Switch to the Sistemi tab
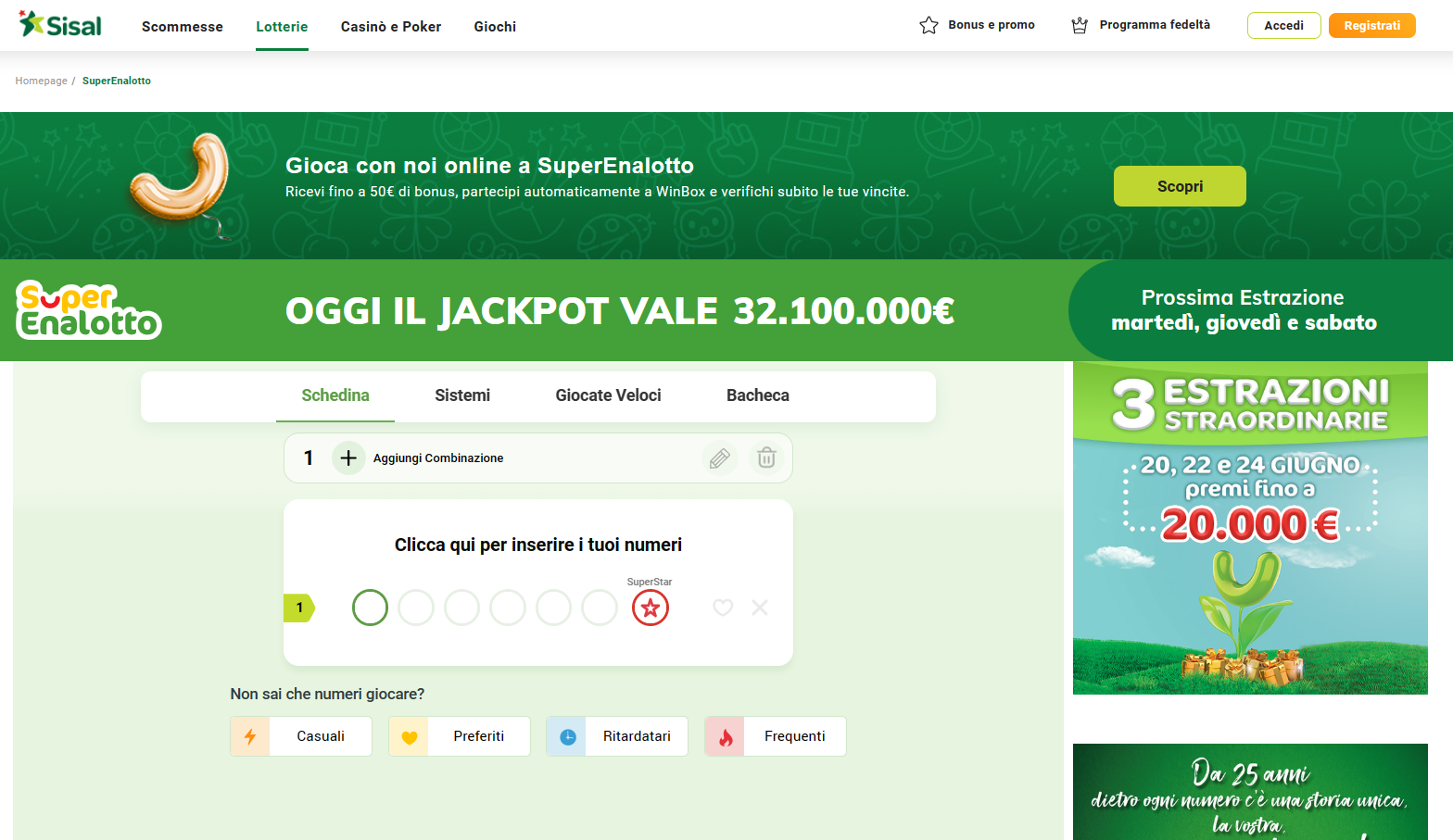1453x840 pixels. click(462, 395)
